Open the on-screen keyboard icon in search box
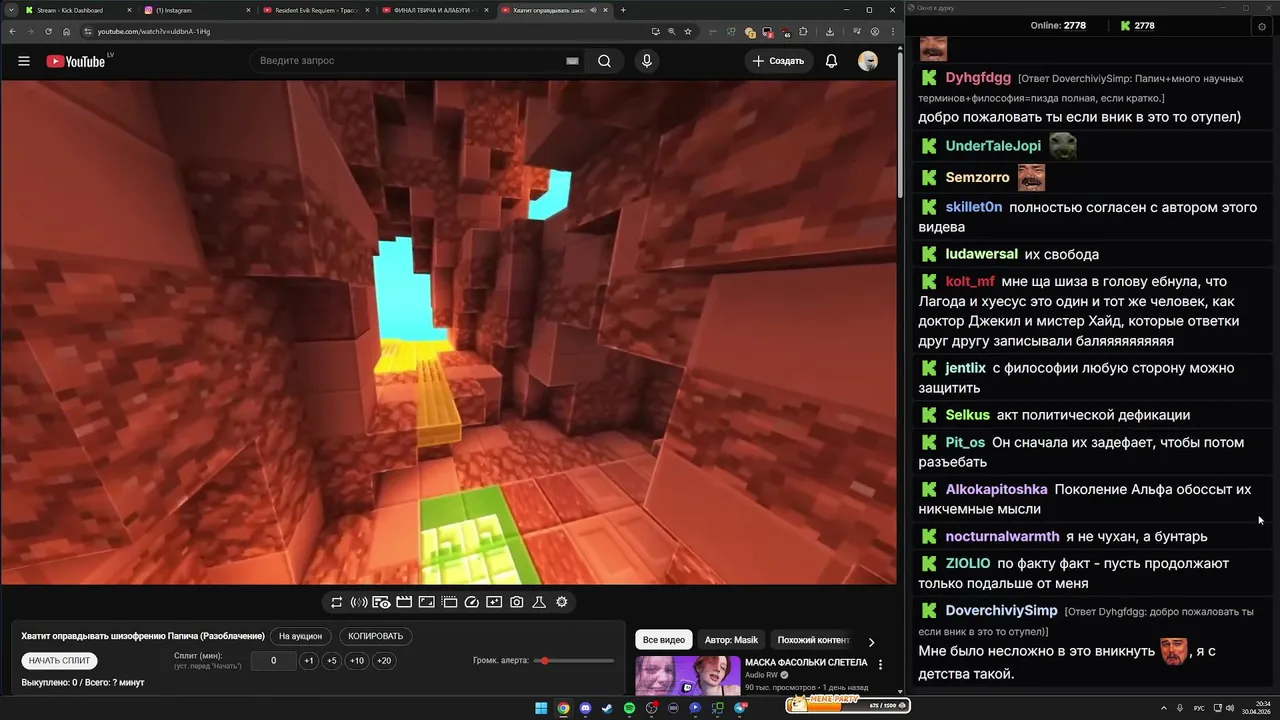Image resolution: width=1280 pixels, height=720 pixels. click(x=572, y=61)
